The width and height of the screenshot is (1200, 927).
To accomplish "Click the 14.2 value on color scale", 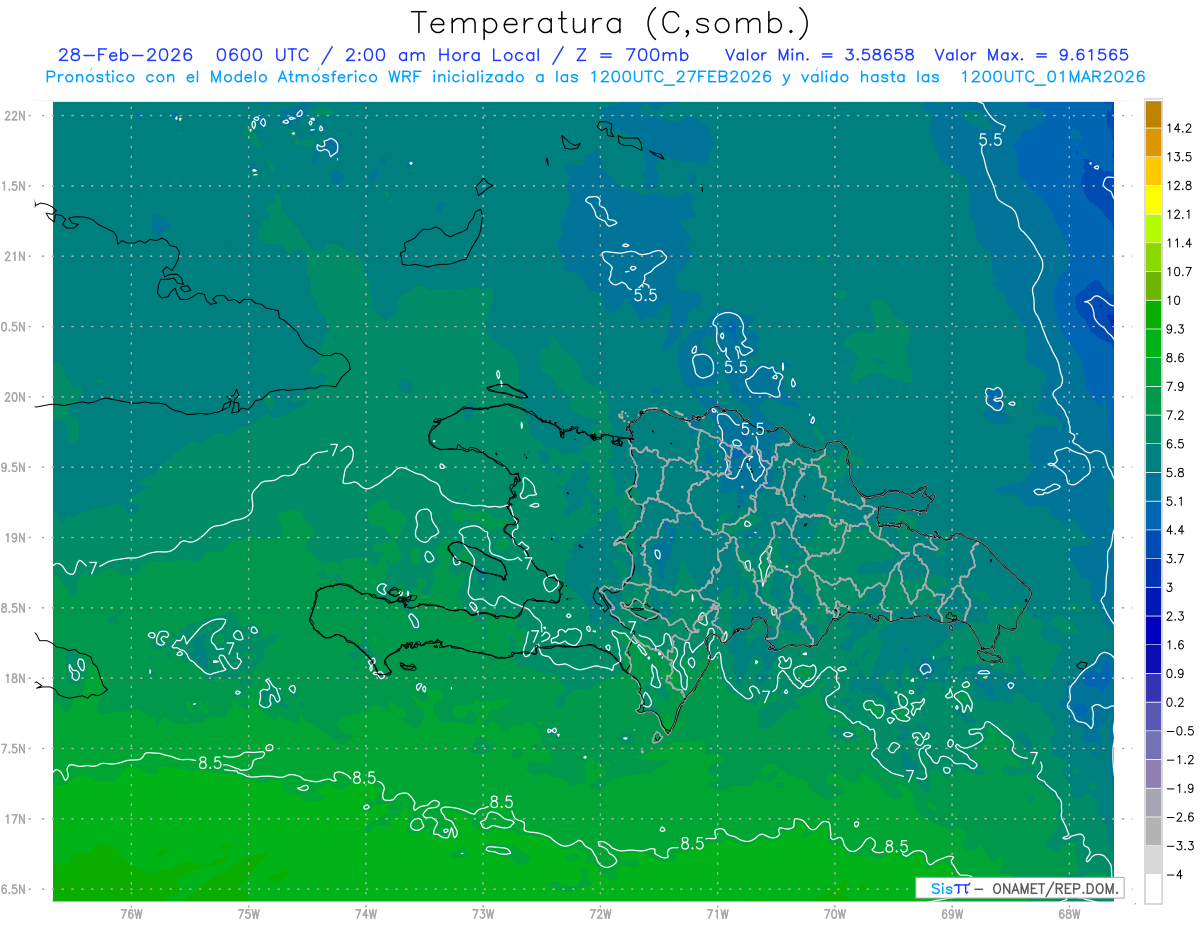I will [x=1180, y=128].
